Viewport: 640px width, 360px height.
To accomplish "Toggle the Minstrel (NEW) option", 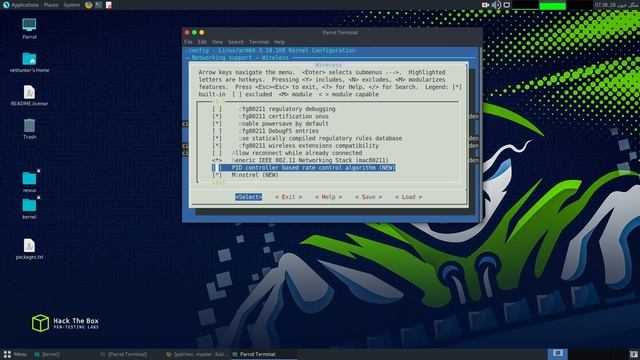I will (x=245, y=175).
